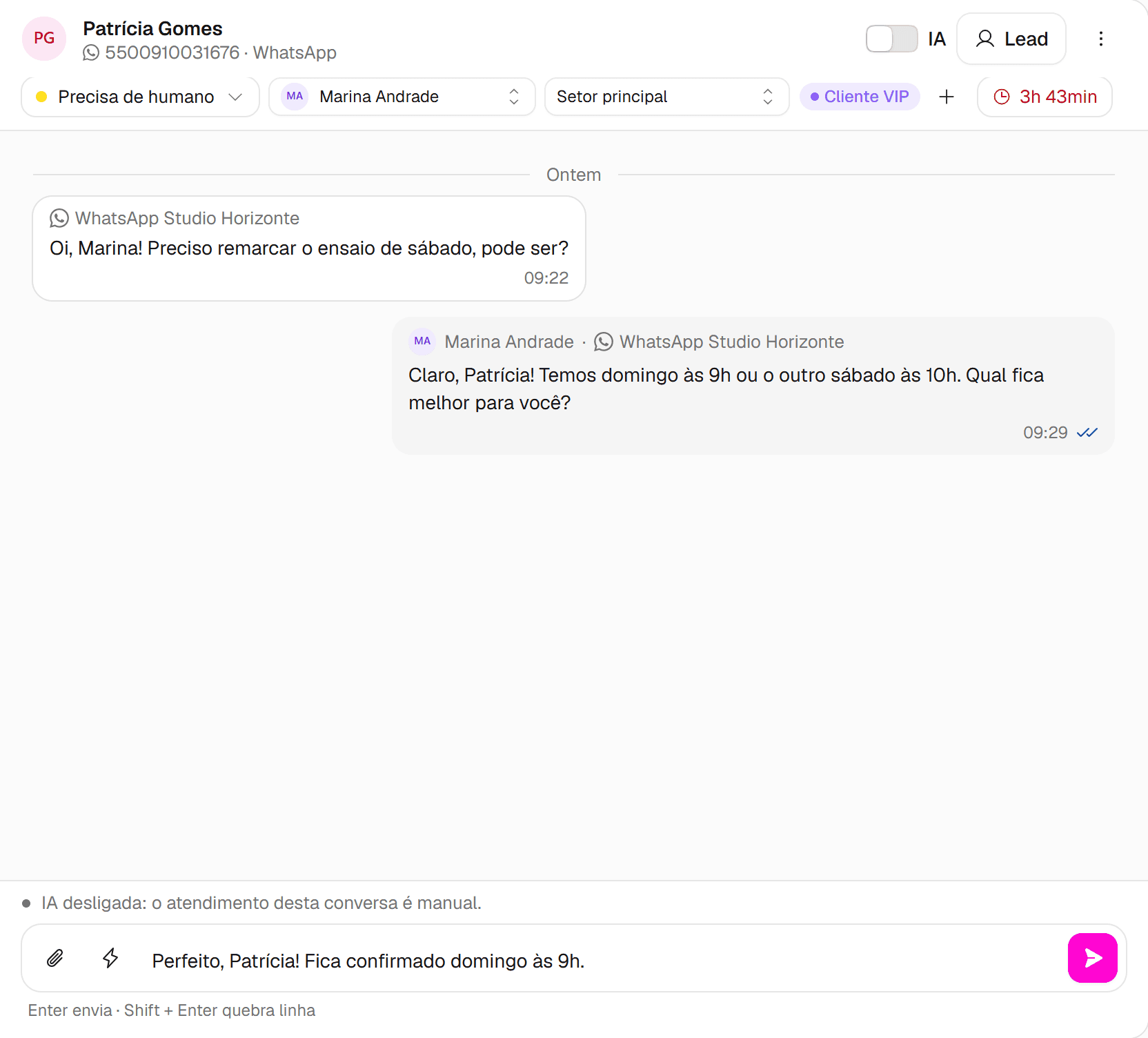
Task: Click the MA avatar in the reply bubble
Action: (x=422, y=342)
